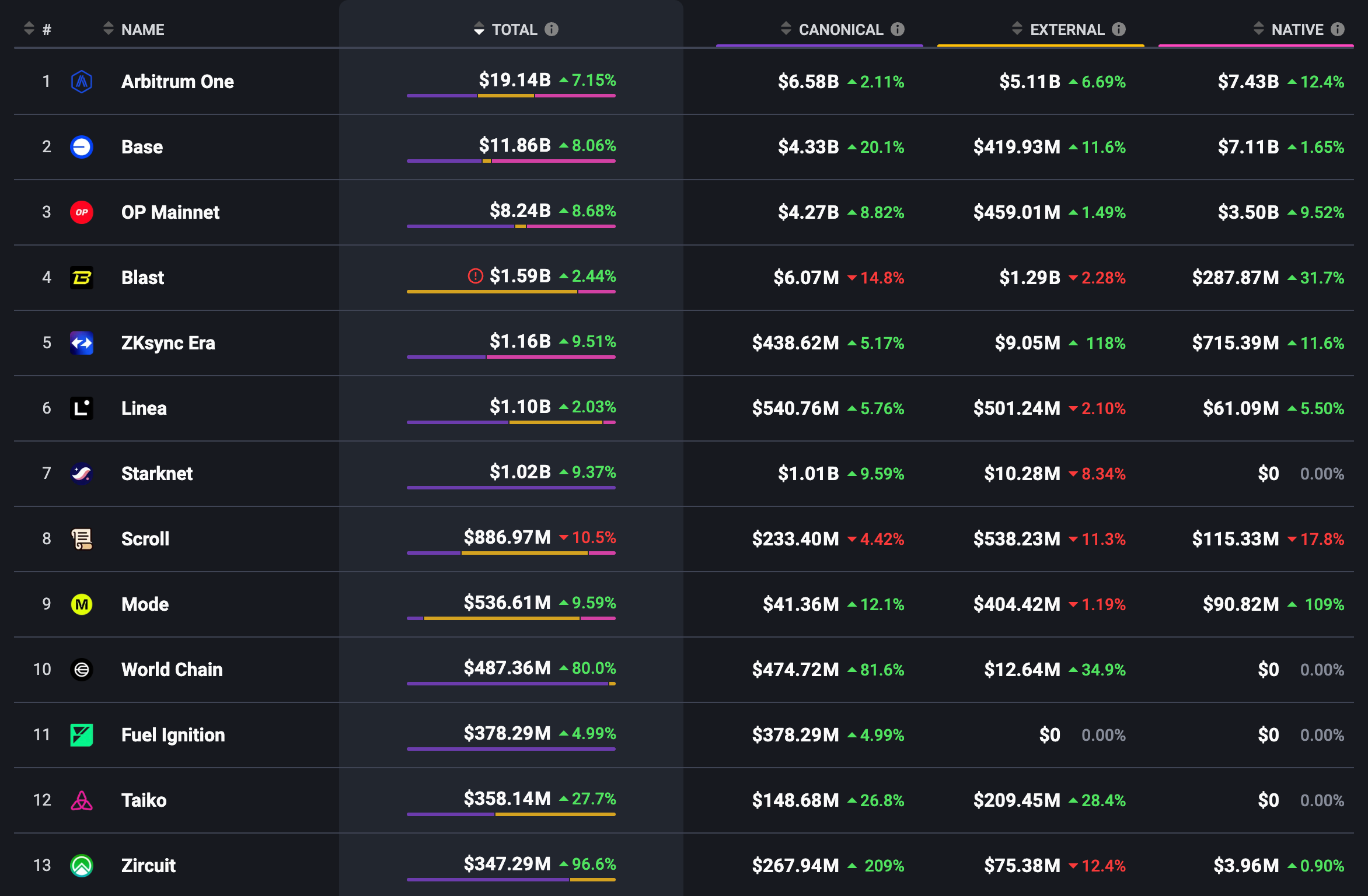Viewport: 1368px width, 896px height.
Task: Click info icon beside CANONICAL header
Action: pos(898,29)
